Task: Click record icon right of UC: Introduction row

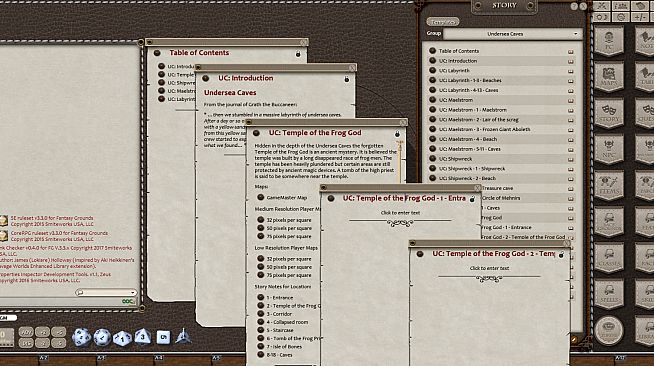Action: [571, 61]
